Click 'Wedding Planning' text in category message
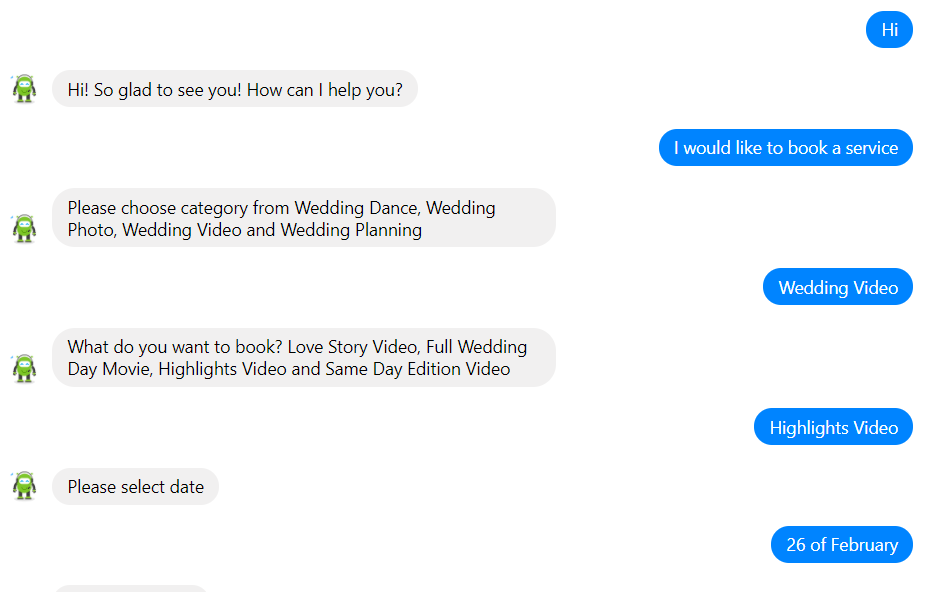940x592 pixels. tap(351, 230)
